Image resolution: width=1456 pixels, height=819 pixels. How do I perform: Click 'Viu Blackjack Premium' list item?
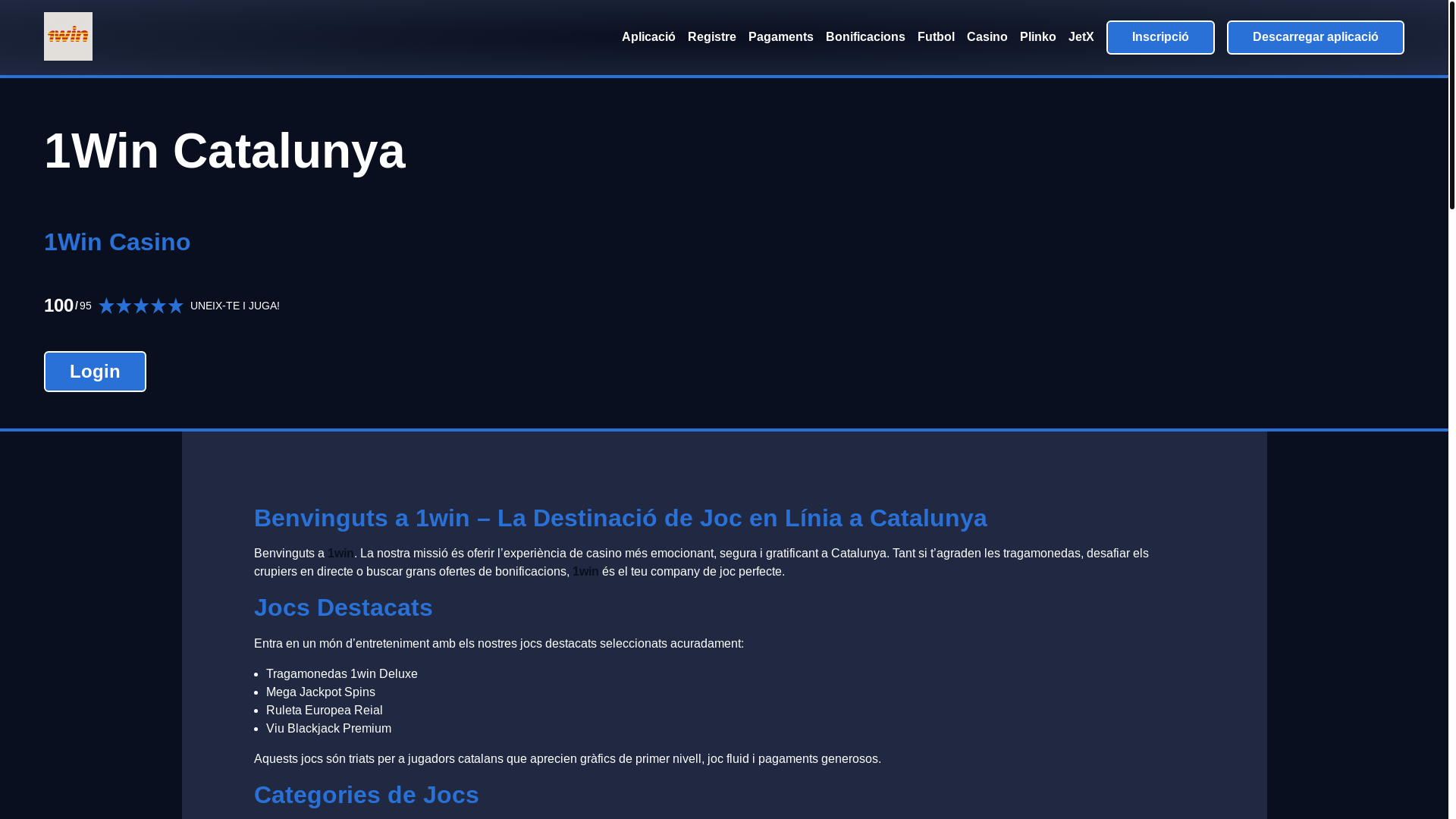pos(329,729)
